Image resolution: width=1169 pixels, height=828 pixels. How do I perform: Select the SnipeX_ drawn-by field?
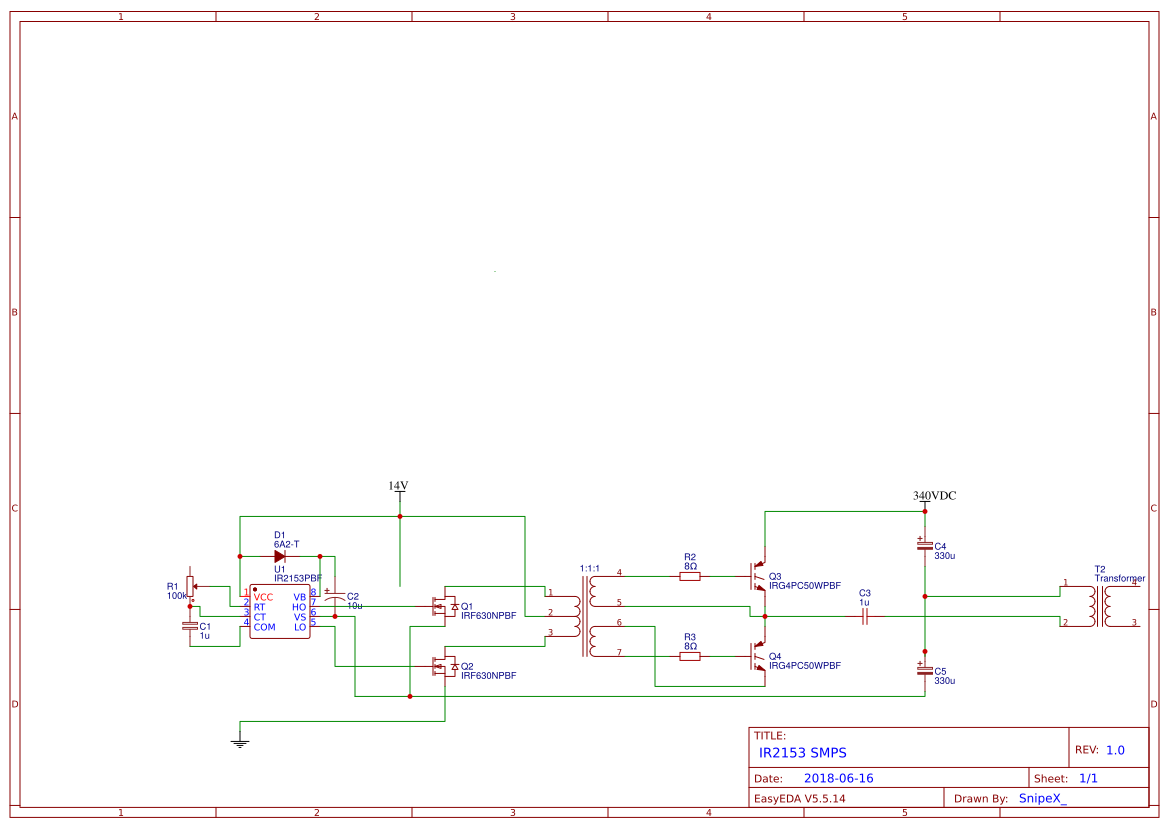coord(1042,798)
